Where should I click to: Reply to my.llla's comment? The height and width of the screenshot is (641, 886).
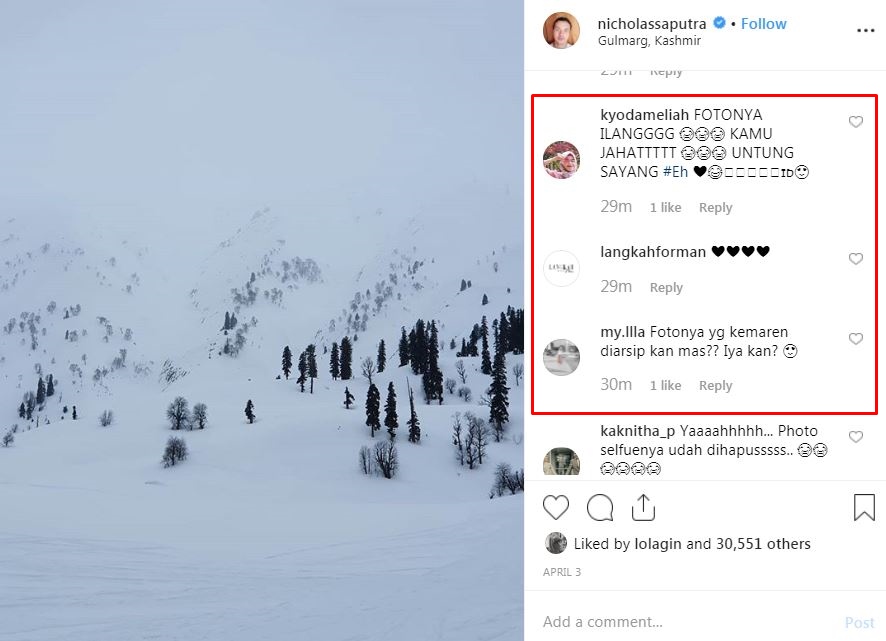pyautogui.click(x=715, y=385)
